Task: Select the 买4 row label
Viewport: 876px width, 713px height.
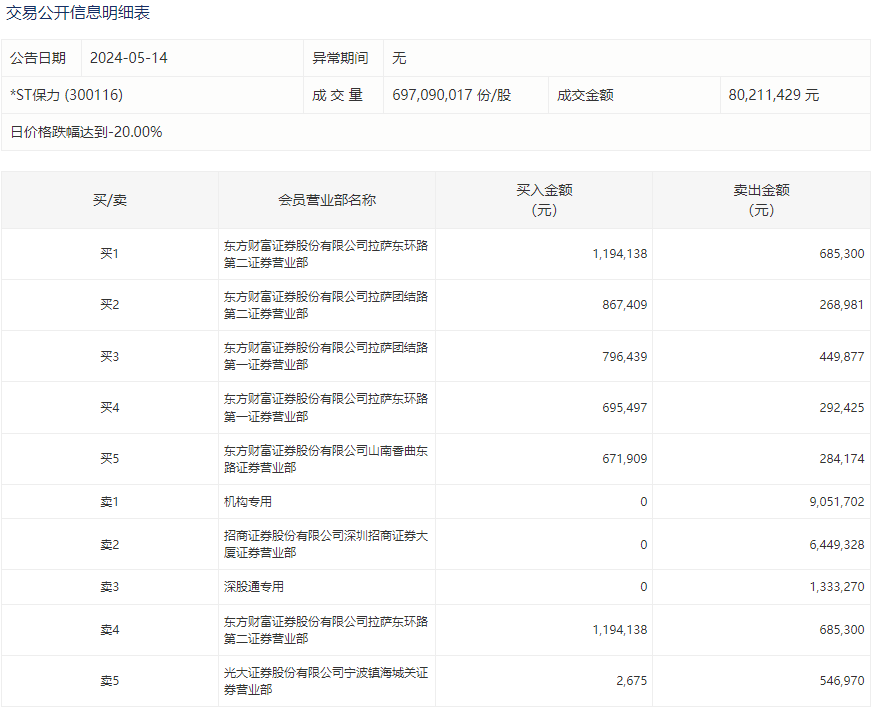Action: coord(110,407)
